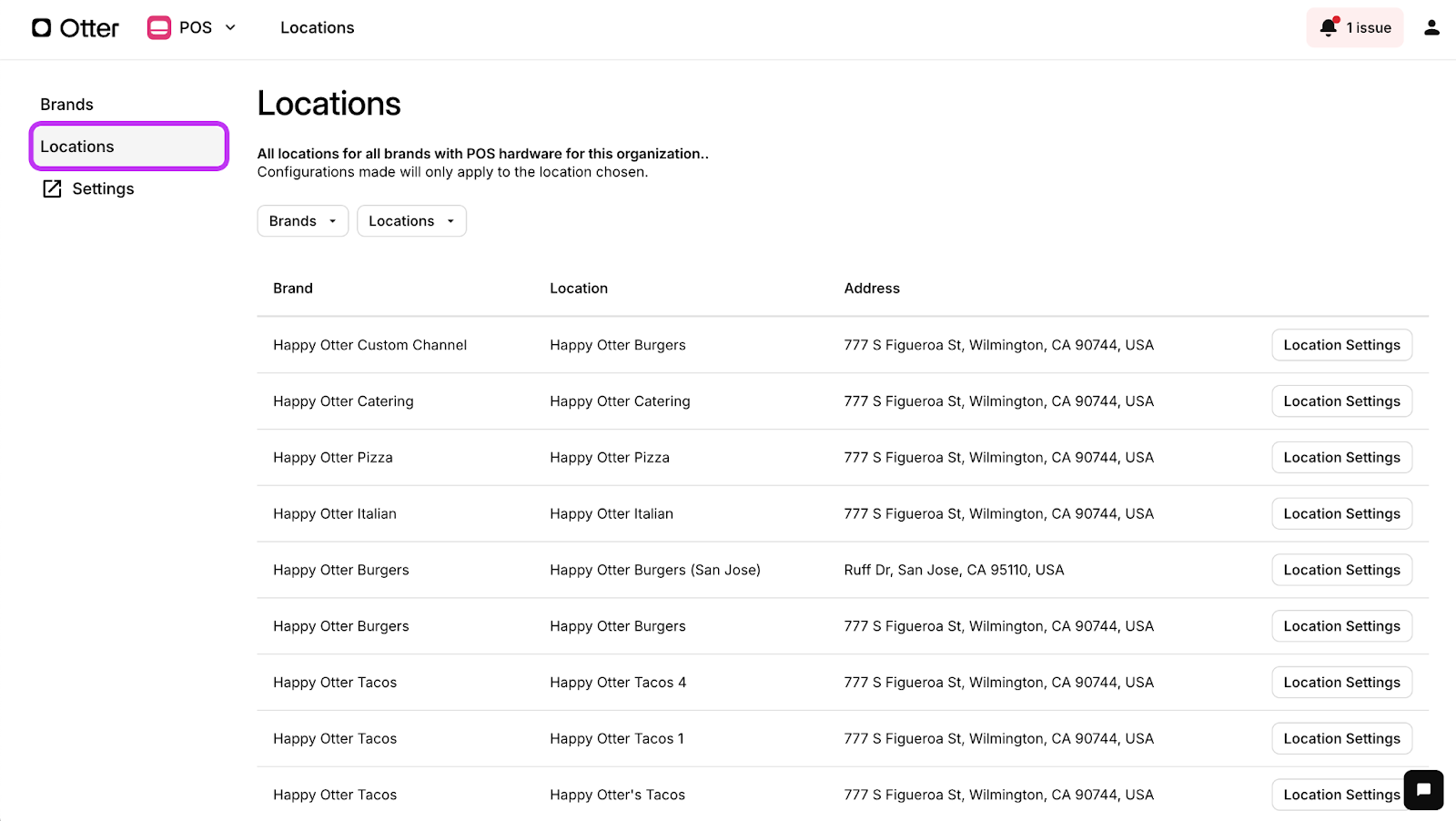The image size is (1456, 821).
Task: Expand the POS app switcher chevron
Action: [x=230, y=27]
